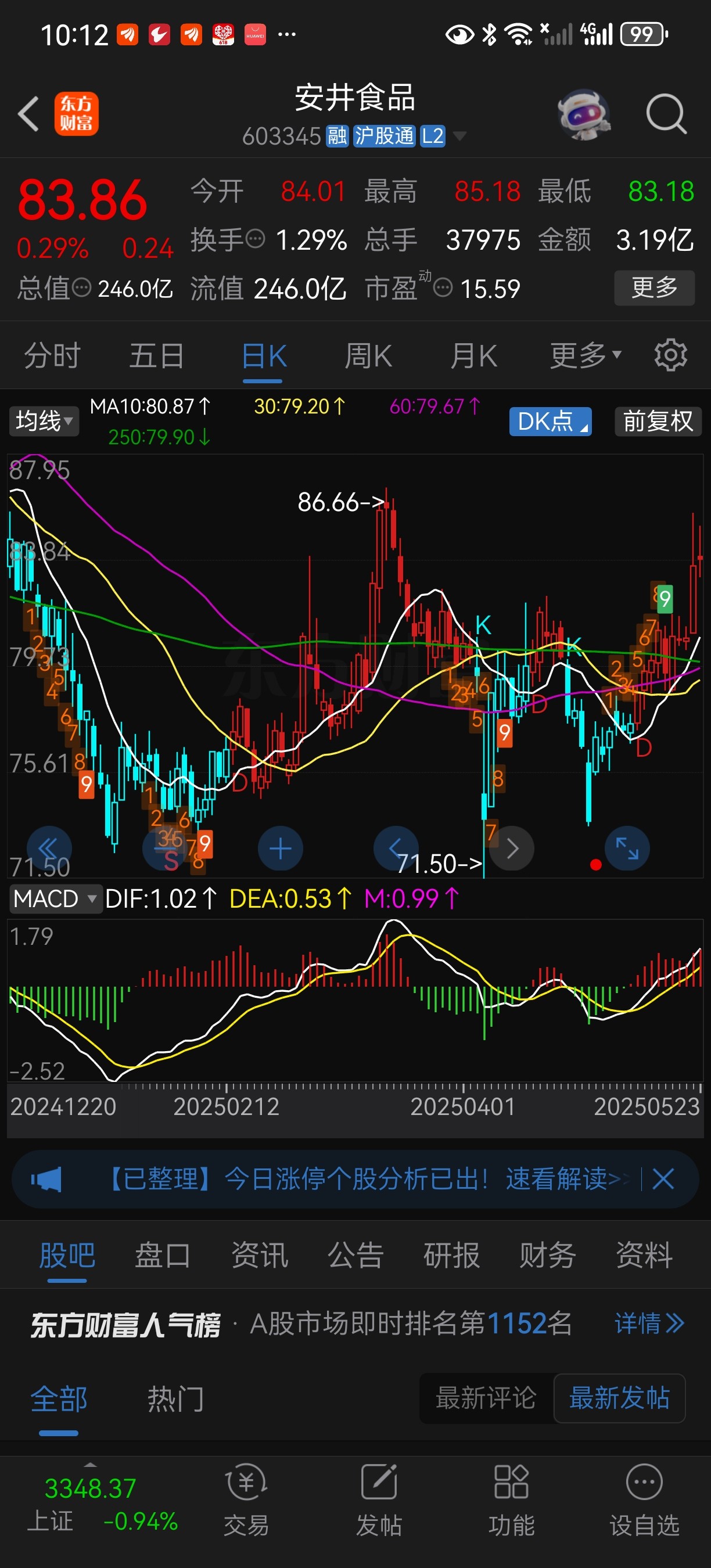
Task: Expand chart to fullscreen with arrows icon
Action: [627, 848]
